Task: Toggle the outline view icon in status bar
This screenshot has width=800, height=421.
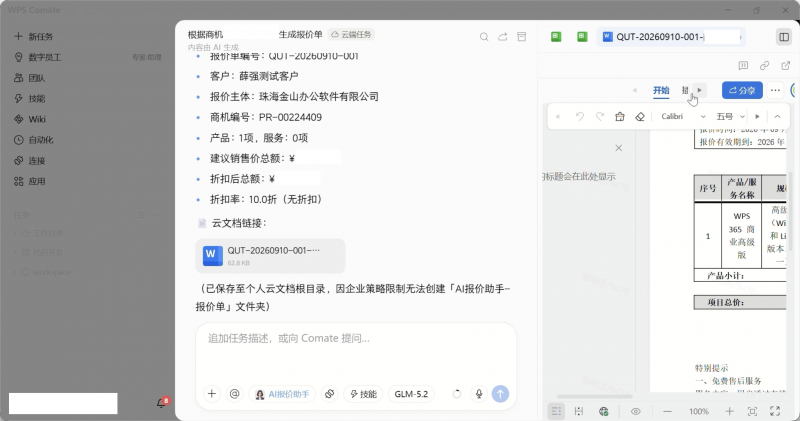Action: pos(556,411)
